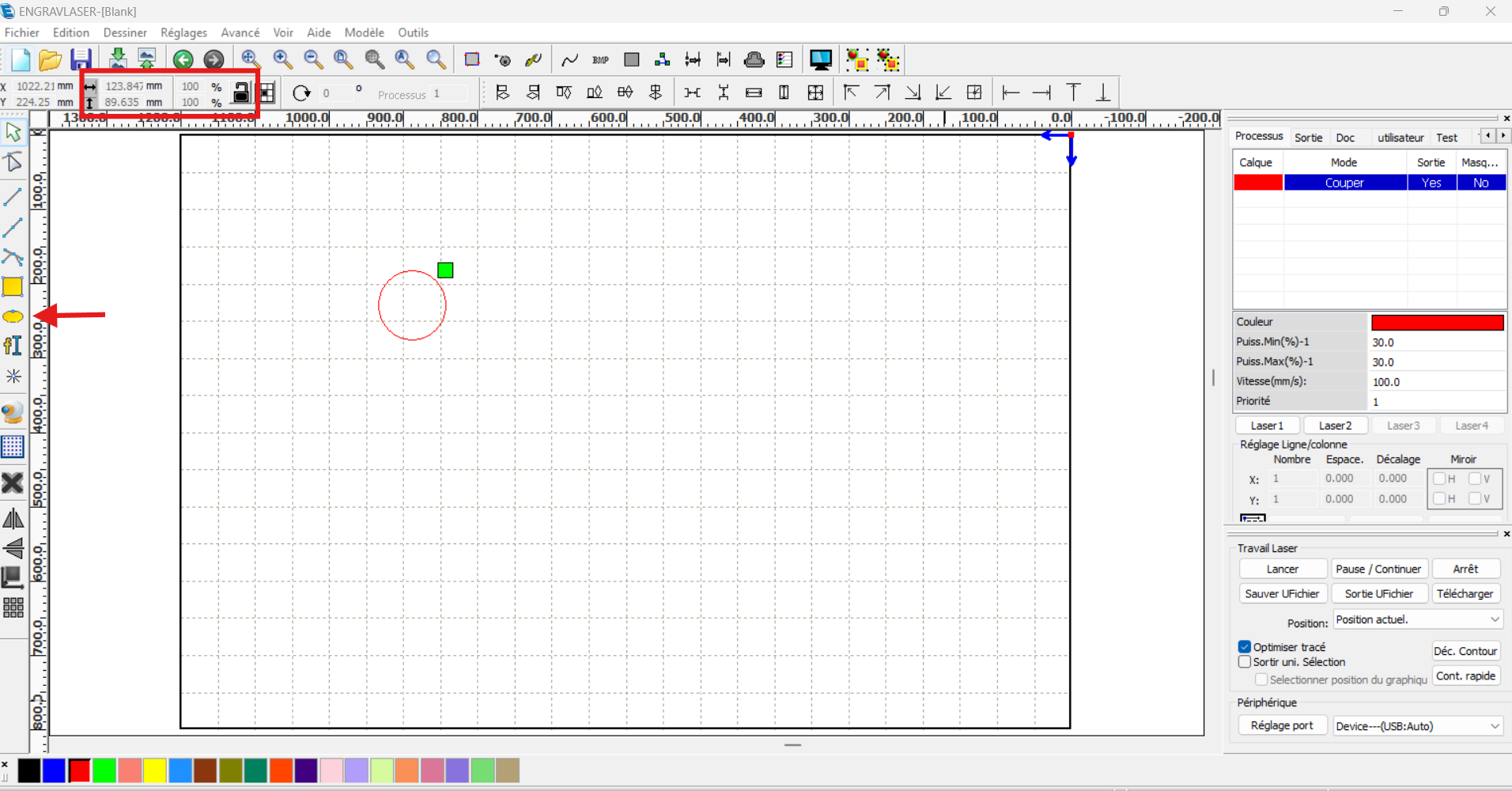Click the import arrow icon
Viewport: 1512px width, 791px height.
pyautogui.click(x=117, y=59)
